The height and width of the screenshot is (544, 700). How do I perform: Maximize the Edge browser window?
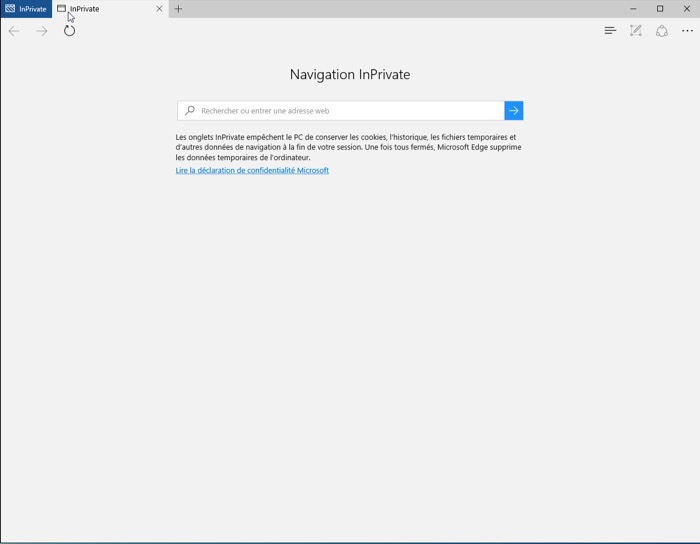[660, 9]
